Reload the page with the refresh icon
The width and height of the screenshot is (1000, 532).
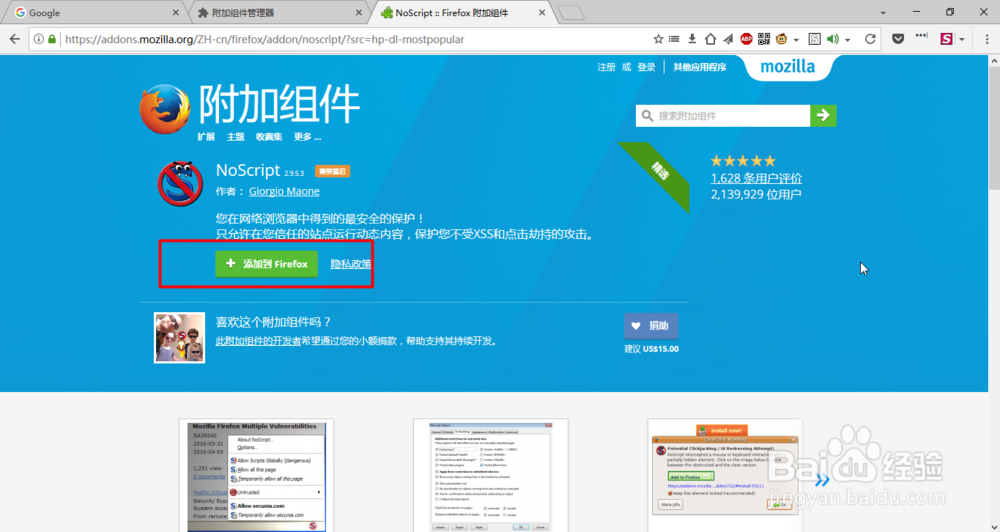click(870, 40)
